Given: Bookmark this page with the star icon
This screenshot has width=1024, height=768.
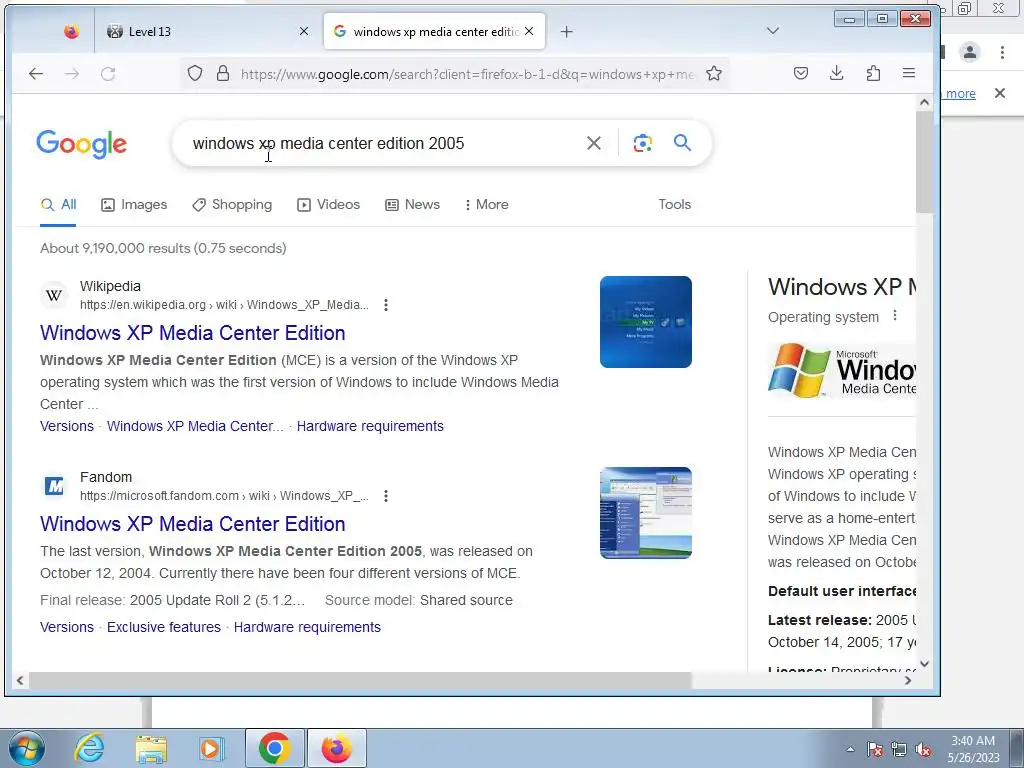Looking at the screenshot, I should click(x=714, y=73).
